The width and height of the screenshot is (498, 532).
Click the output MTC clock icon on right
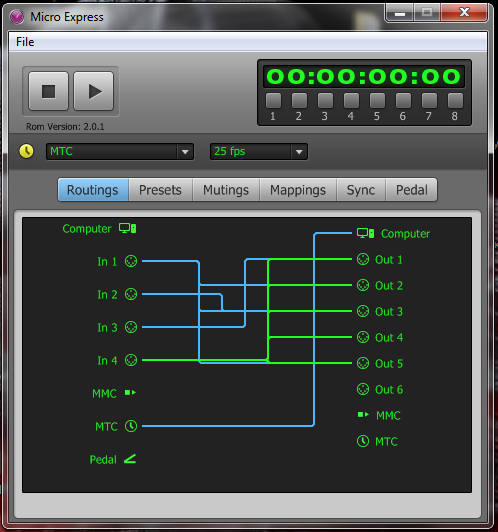[363, 441]
